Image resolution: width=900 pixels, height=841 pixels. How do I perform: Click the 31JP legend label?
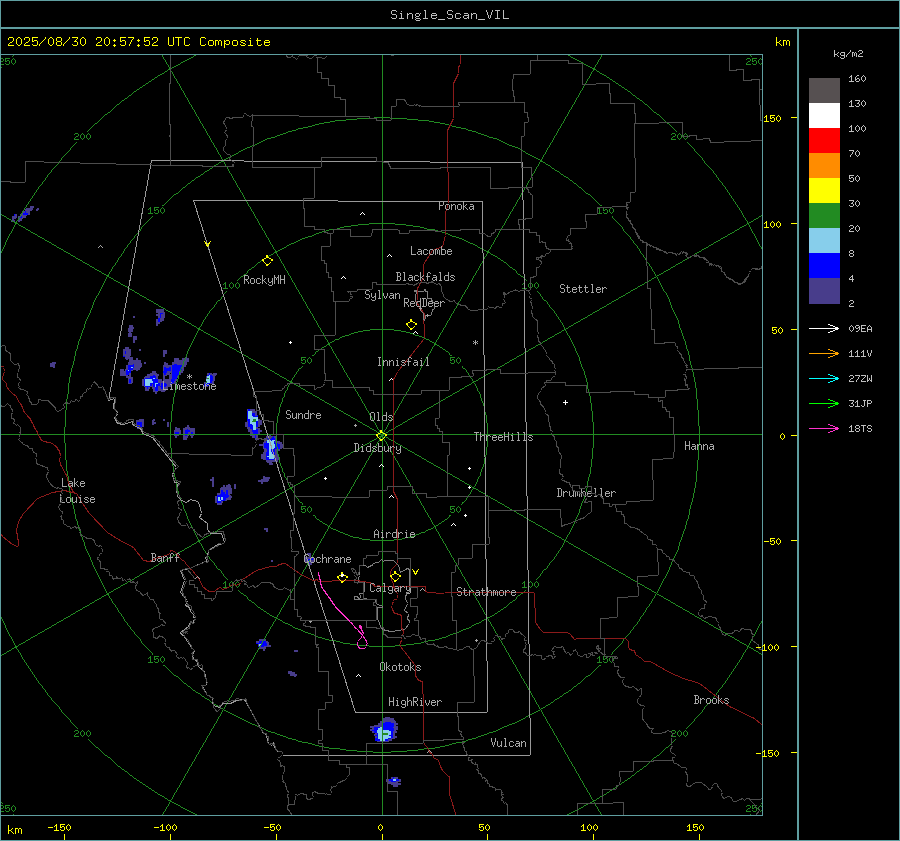pos(860,404)
